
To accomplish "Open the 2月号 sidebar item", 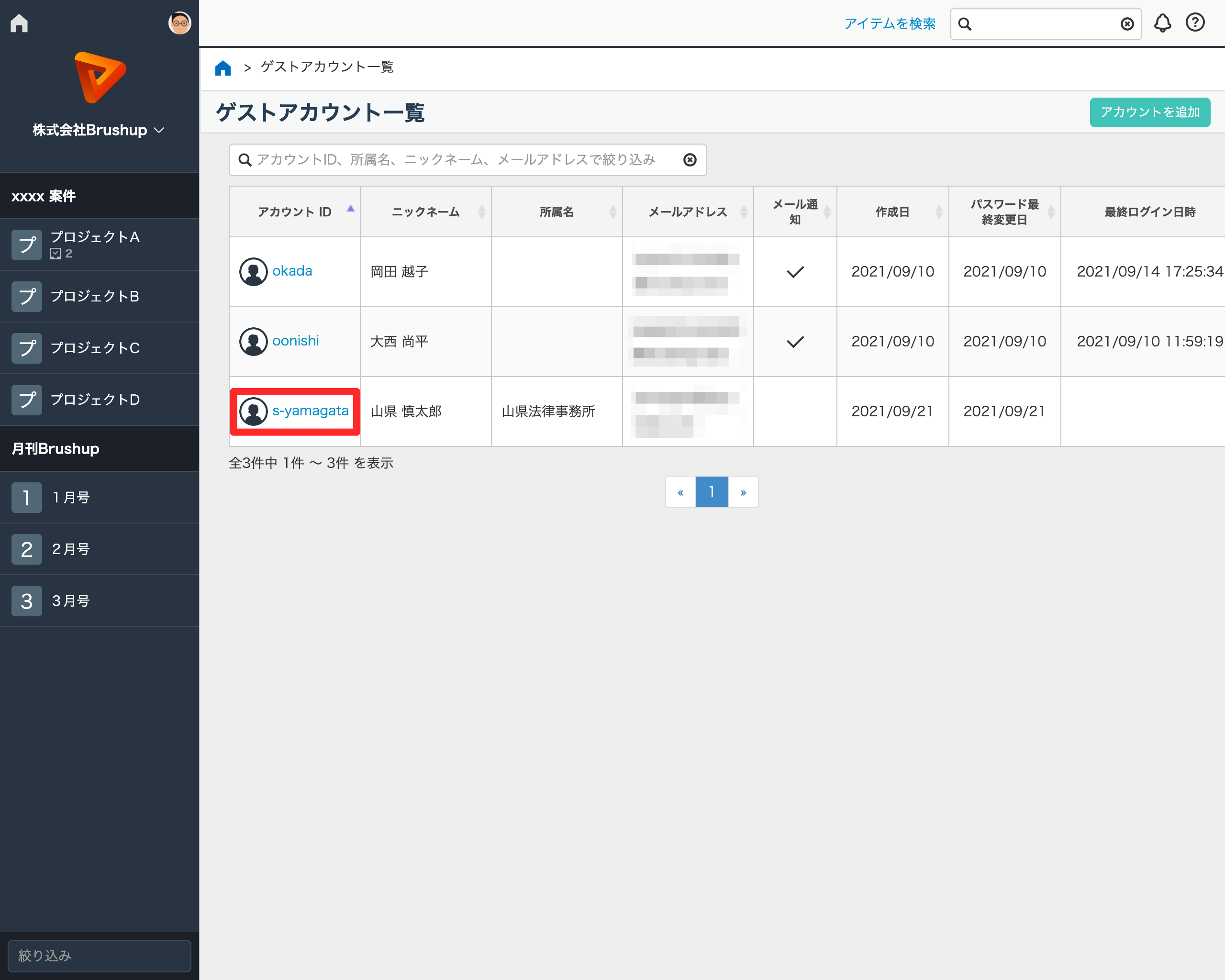I will click(71, 549).
